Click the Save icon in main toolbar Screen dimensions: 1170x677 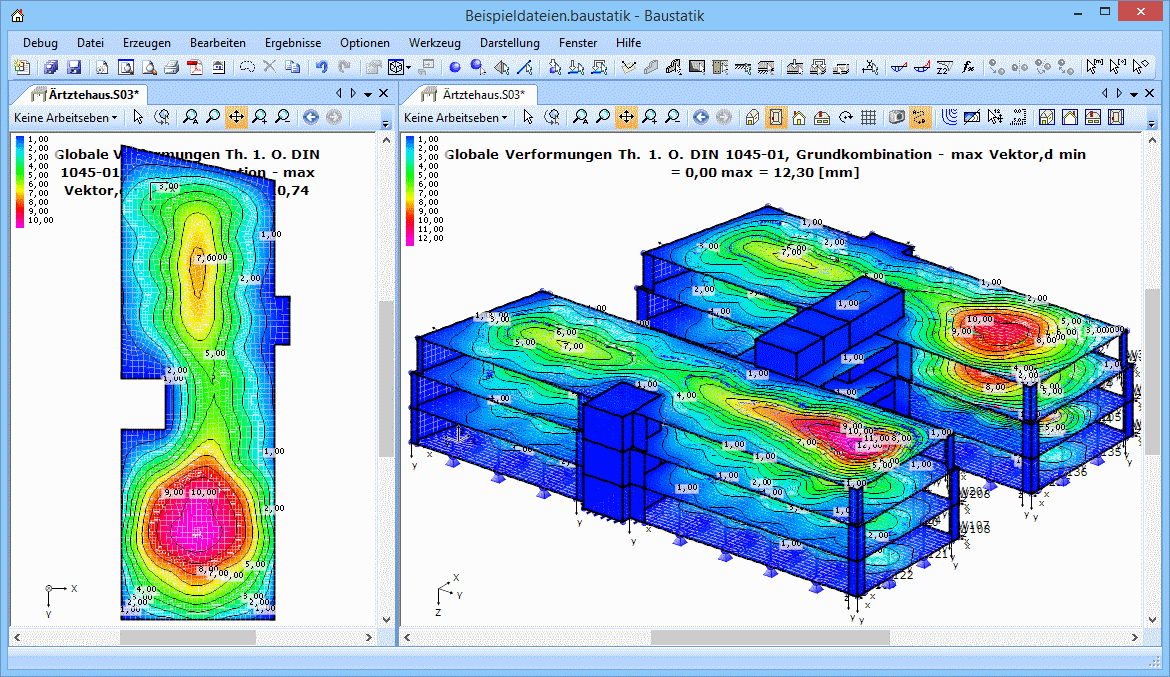[74, 68]
